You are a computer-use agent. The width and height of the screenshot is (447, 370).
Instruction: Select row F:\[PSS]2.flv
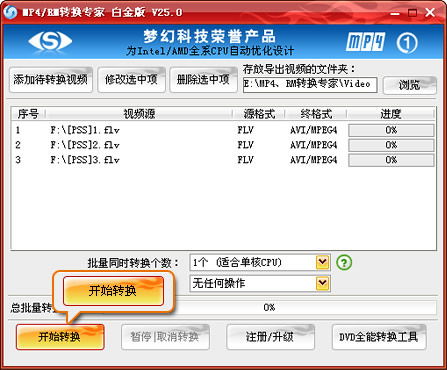(x=223, y=145)
